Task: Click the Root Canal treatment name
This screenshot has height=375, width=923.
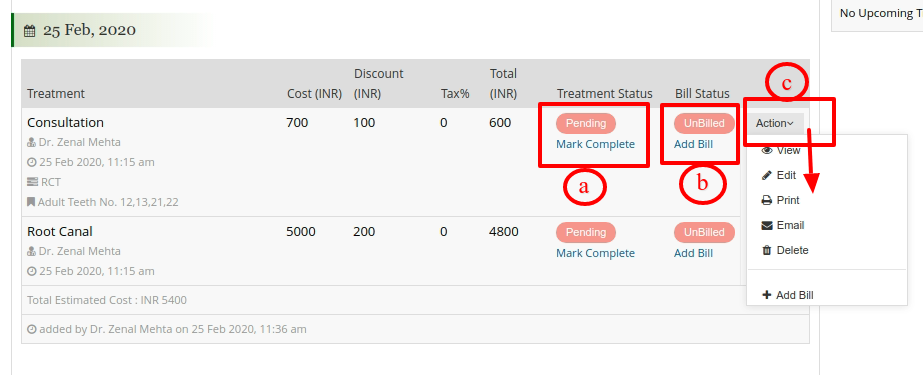Action: [x=59, y=231]
